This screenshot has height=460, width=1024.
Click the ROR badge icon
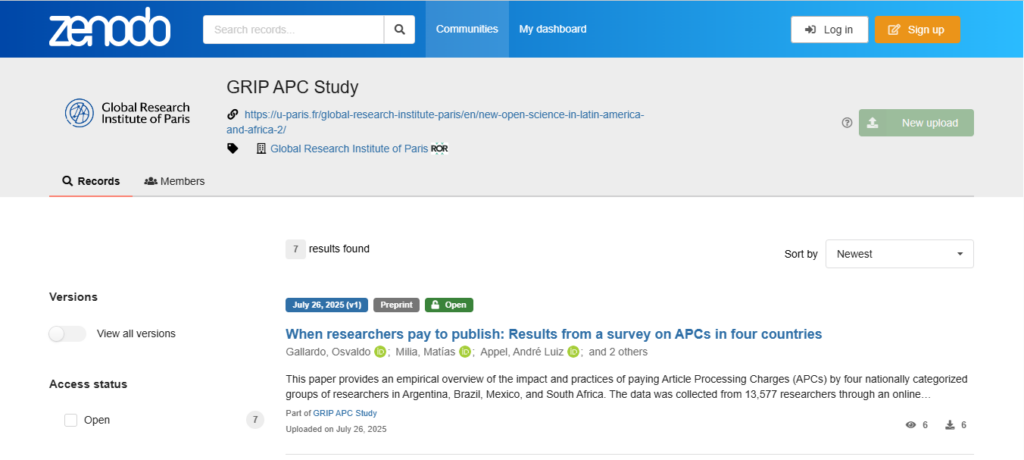pyautogui.click(x=440, y=149)
